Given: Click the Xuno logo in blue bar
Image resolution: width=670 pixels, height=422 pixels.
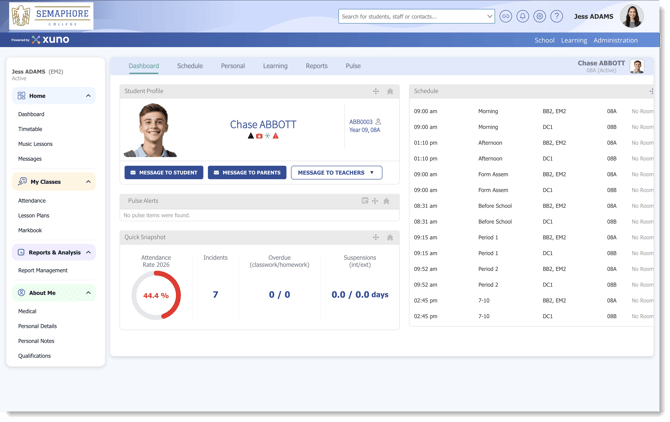Looking at the screenshot, I should (50, 40).
